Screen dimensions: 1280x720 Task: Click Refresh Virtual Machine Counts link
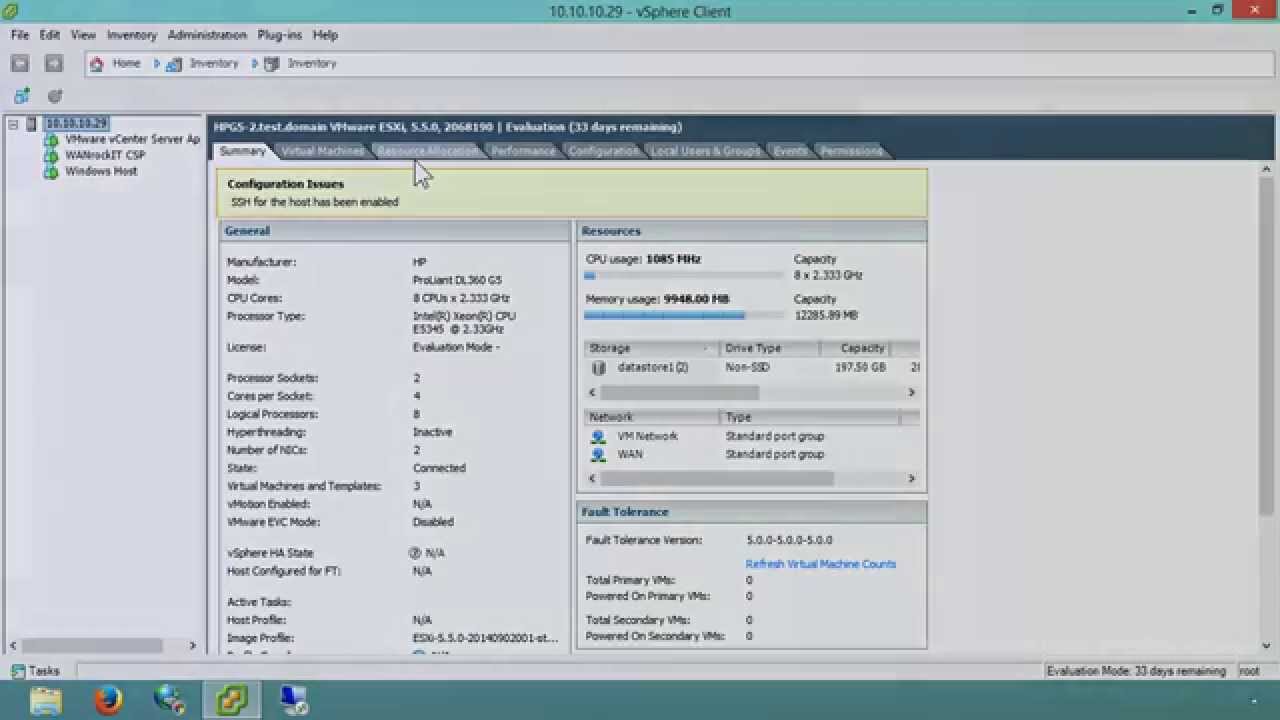(x=821, y=564)
